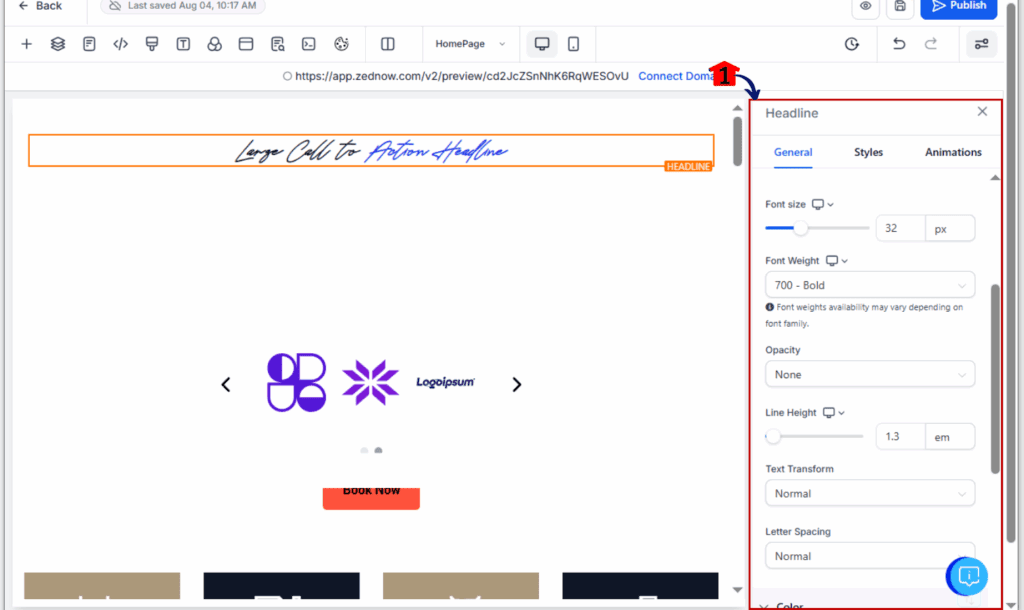
Task: Click the Publish button
Action: pos(959,7)
